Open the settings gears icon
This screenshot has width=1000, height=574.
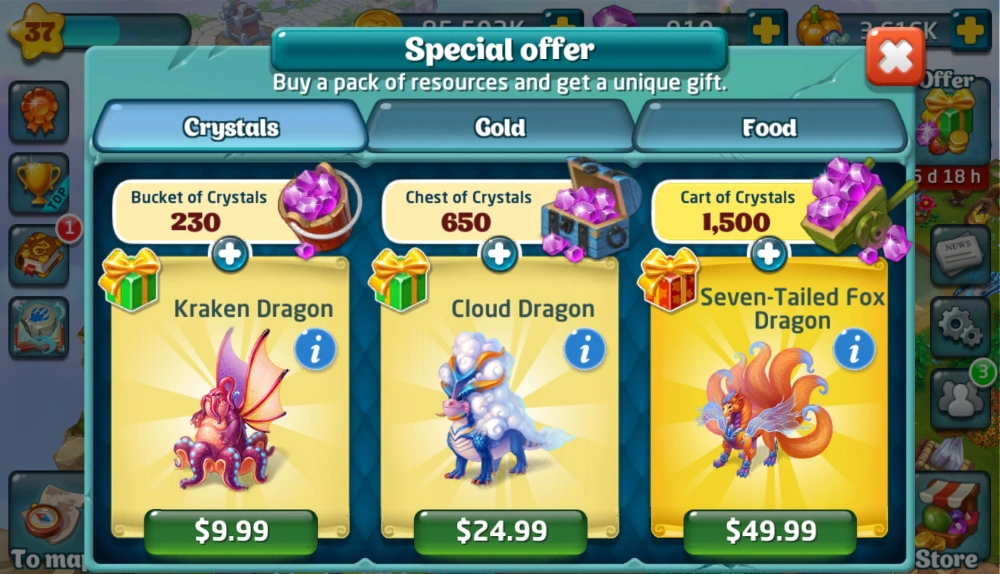pyautogui.click(x=958, y=327)
